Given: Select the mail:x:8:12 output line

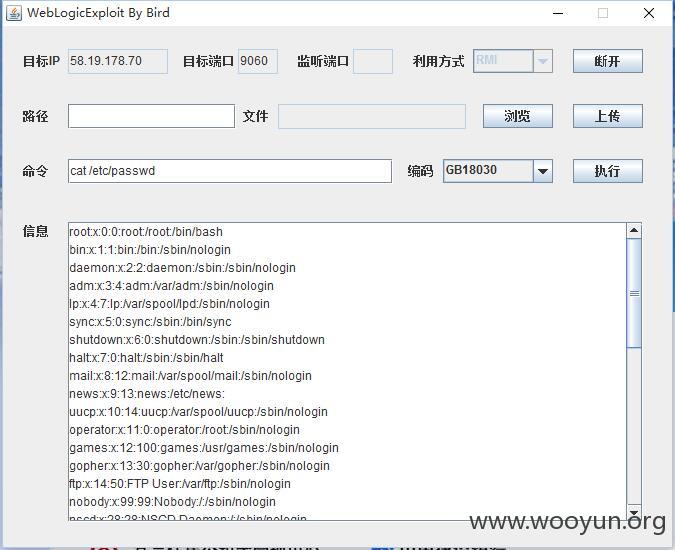Looking at the screenshot, I should click(x=190, y=376).
